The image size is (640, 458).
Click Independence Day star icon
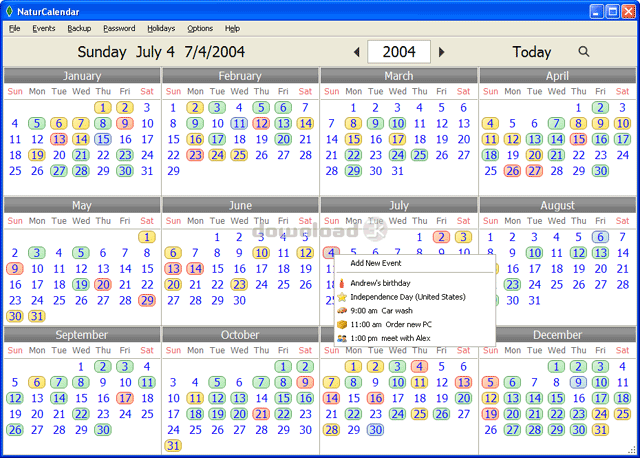pos(342,297)
